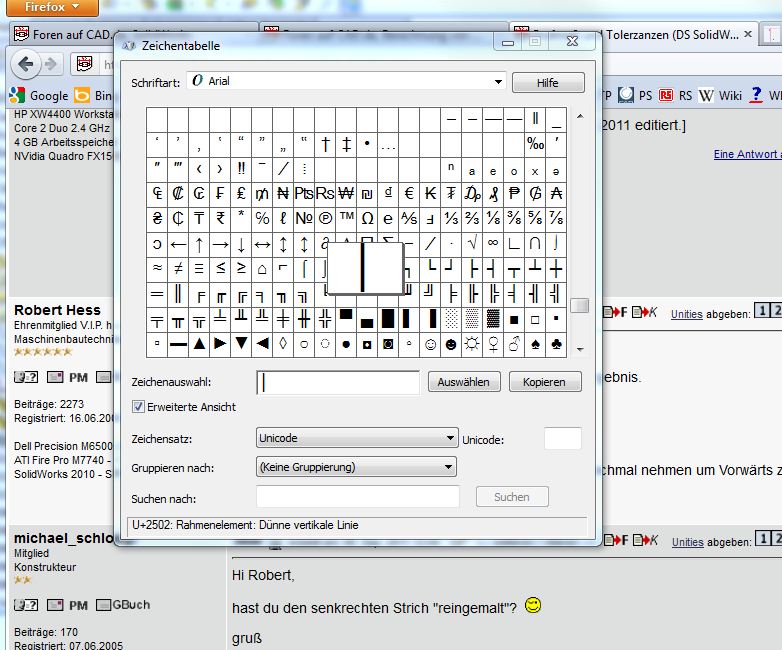
Task: Pick the sun symbol character
Action: coord(472,345)
